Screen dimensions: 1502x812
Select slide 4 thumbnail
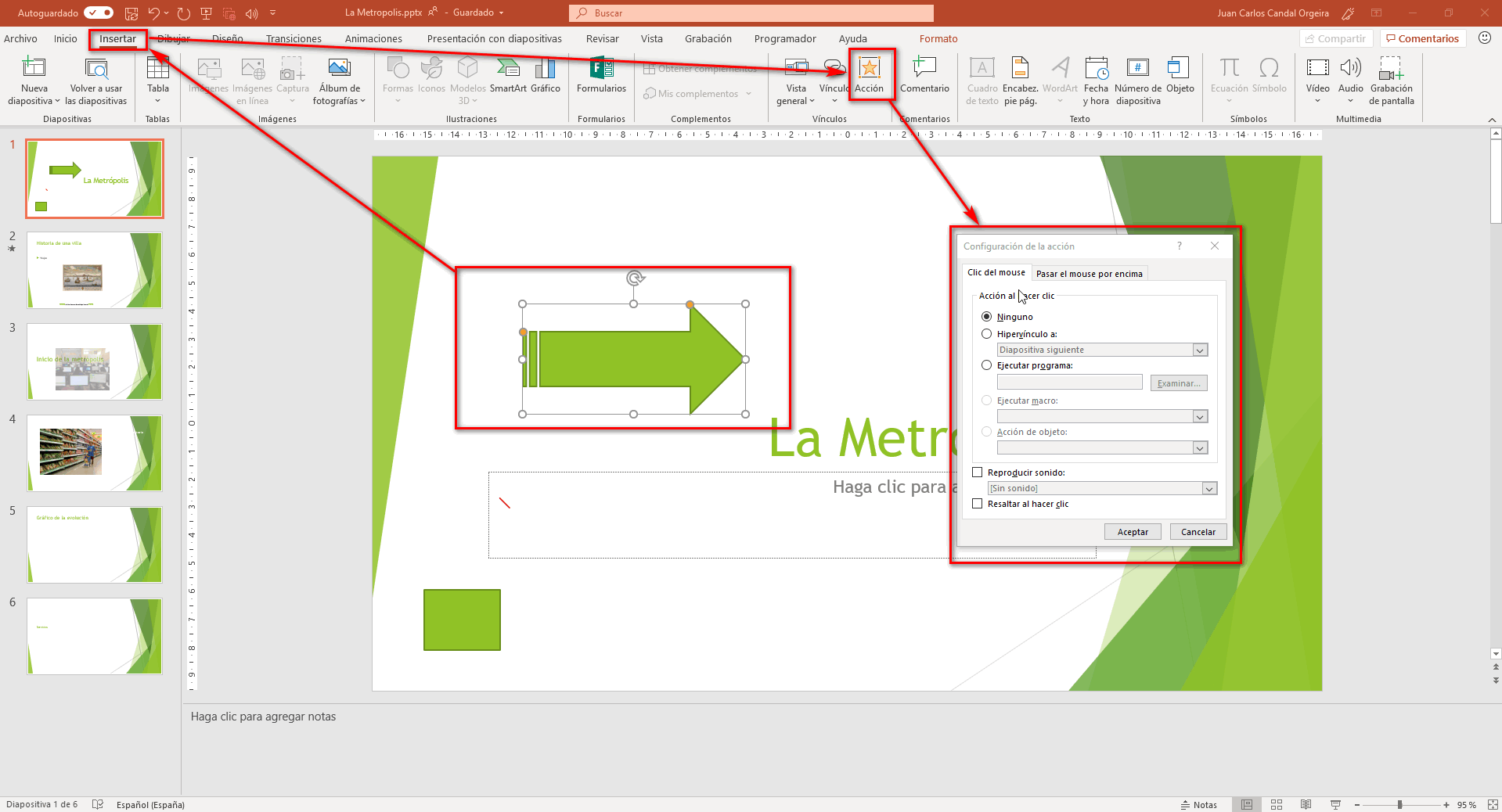click(x=95, y=453)
